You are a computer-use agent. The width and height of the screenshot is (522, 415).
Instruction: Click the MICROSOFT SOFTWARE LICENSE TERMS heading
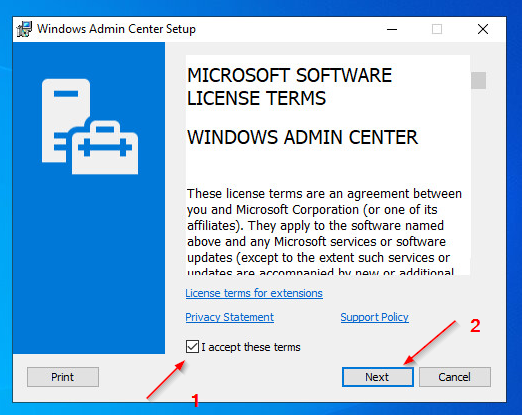pos(289,87)
